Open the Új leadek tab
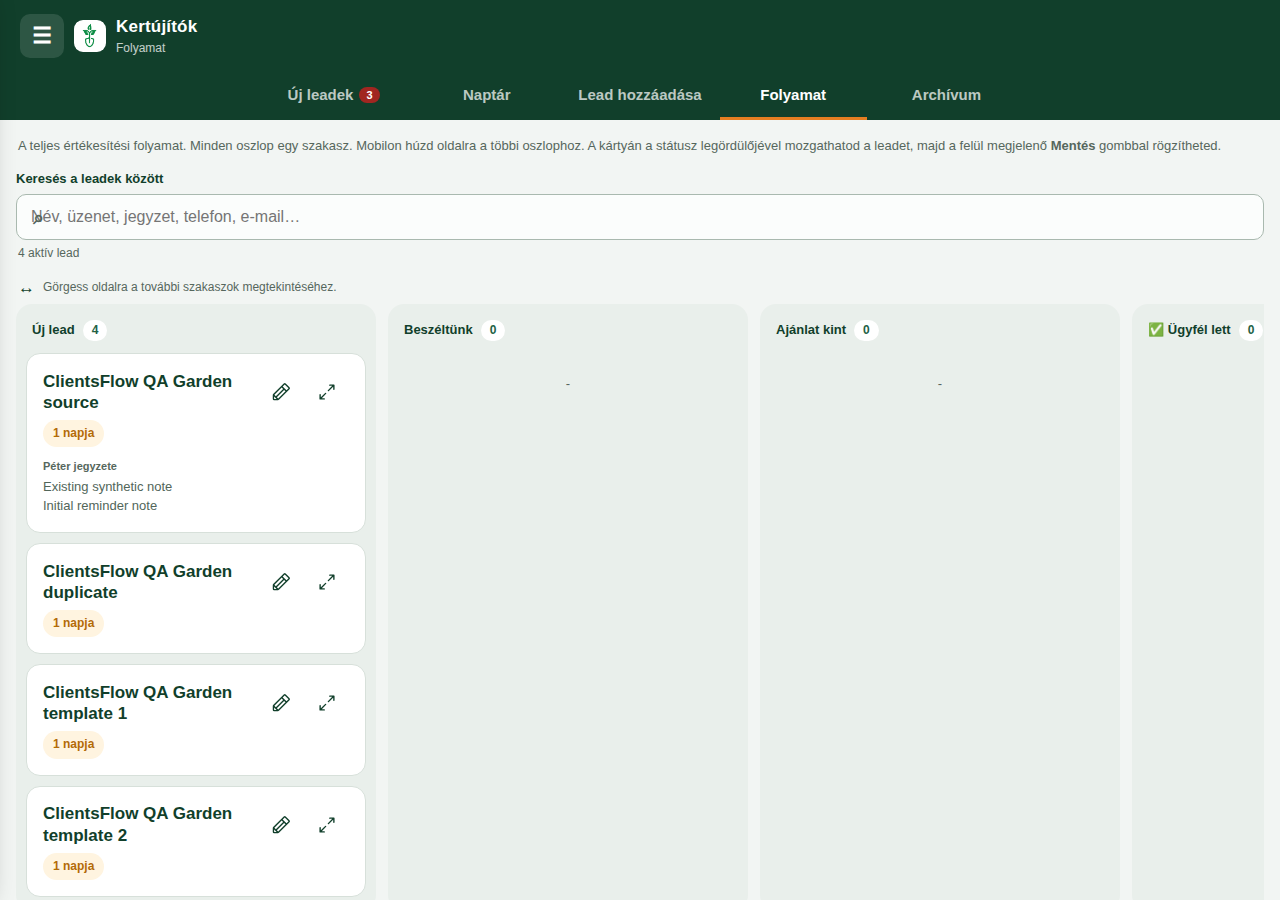This screenshot has height=900, width=1280. [x=333, y=95]
